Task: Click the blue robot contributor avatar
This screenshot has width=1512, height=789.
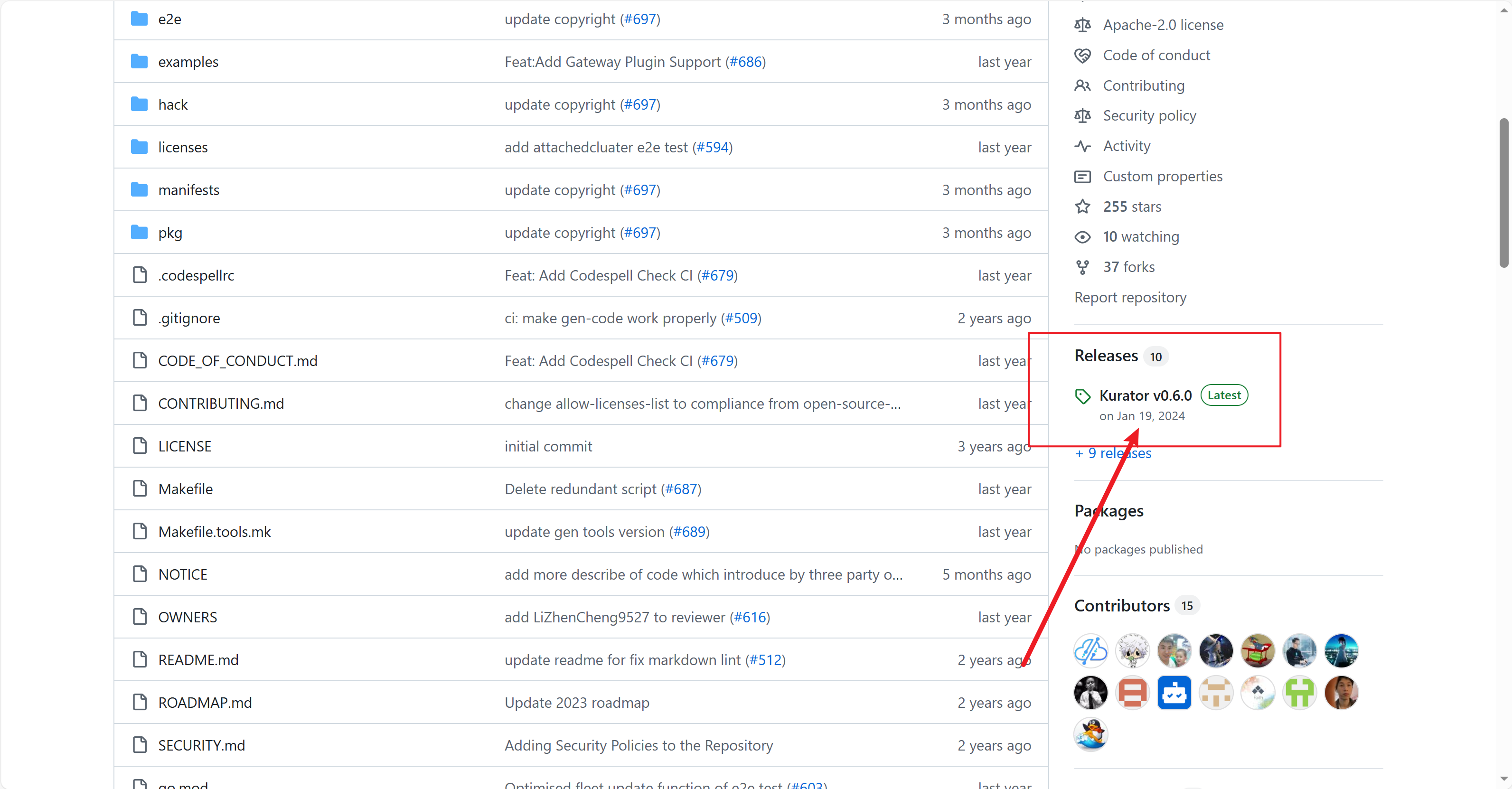Action: point(1174,693)
